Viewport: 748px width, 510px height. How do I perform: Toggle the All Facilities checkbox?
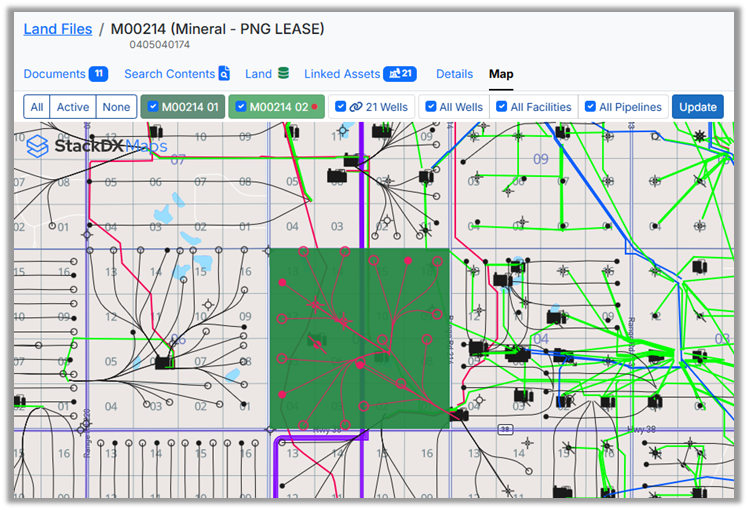pyautogui.click(x=502, y=107)
